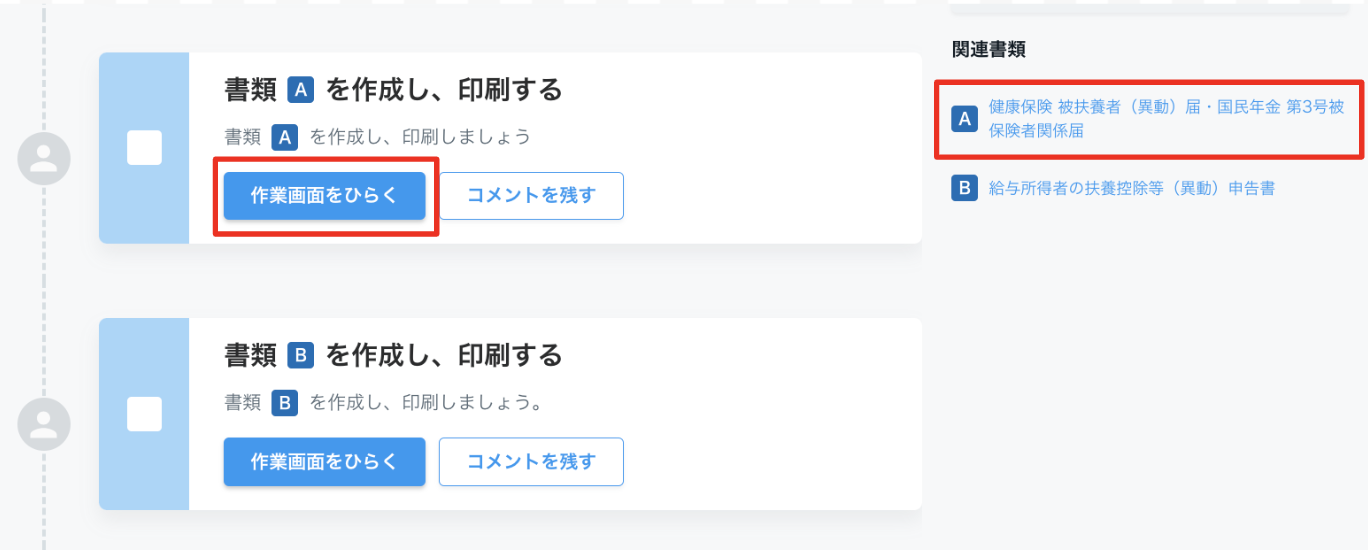Open 作業画面をひらく for the 書類 A task
Image resolution: width=1368 pixels, height=550 pixels.
324,195
